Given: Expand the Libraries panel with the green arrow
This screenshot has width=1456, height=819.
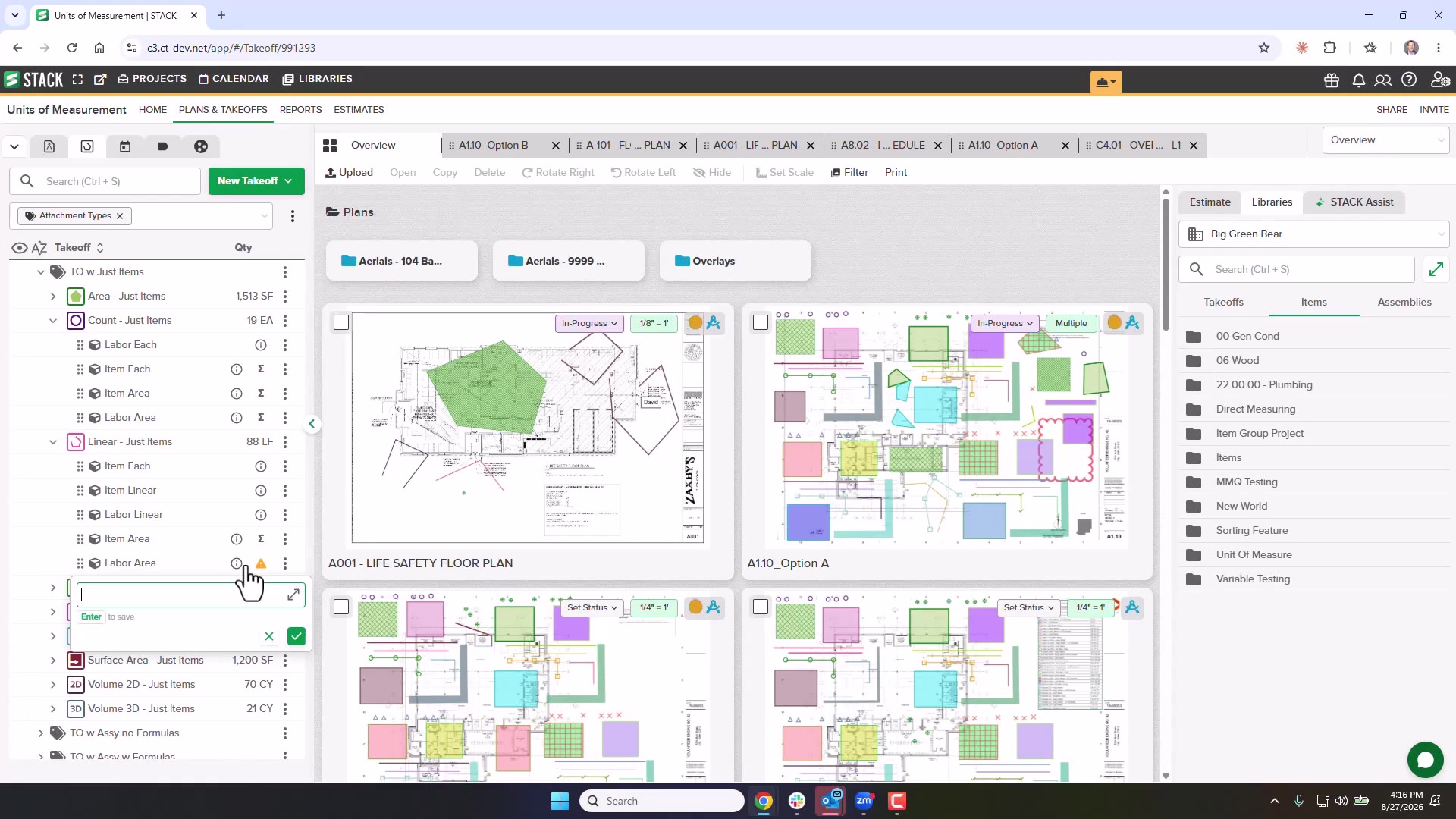Looking at the screenshot, I should pos(1436,269).
